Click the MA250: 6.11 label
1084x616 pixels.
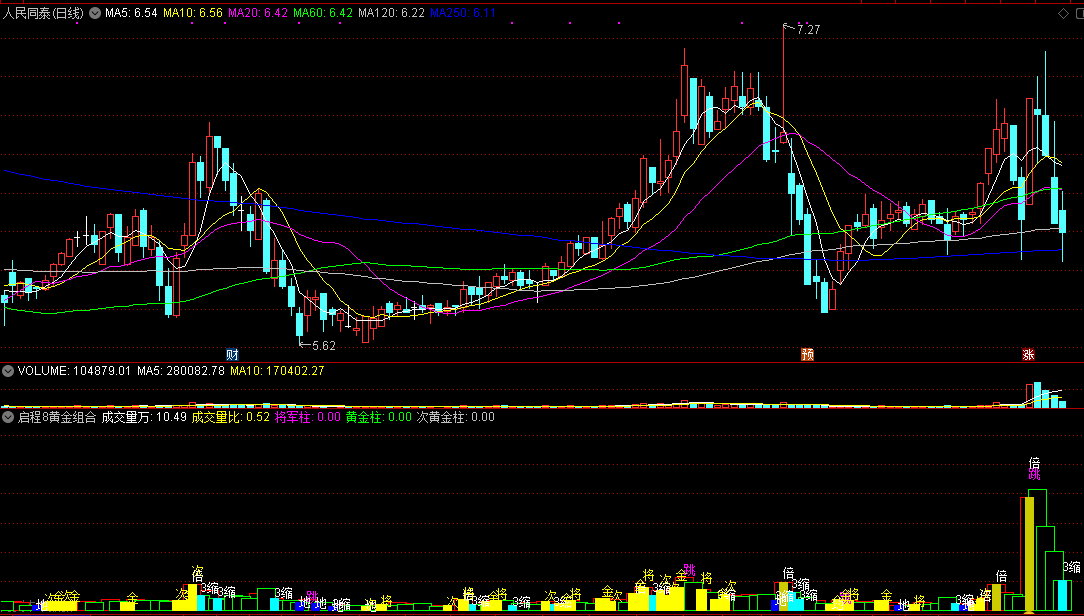(x=463, y=13)
